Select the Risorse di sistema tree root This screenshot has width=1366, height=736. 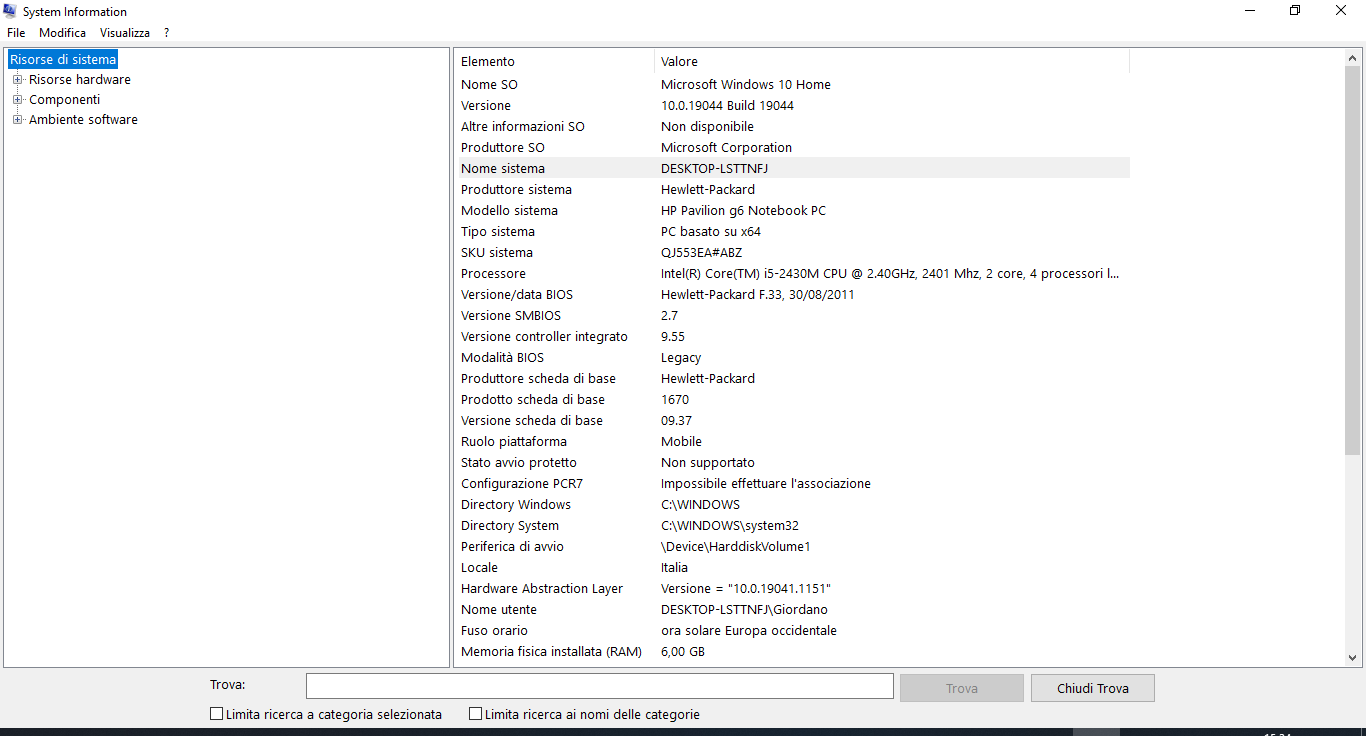pyautogui.click(x=63, y=59)
